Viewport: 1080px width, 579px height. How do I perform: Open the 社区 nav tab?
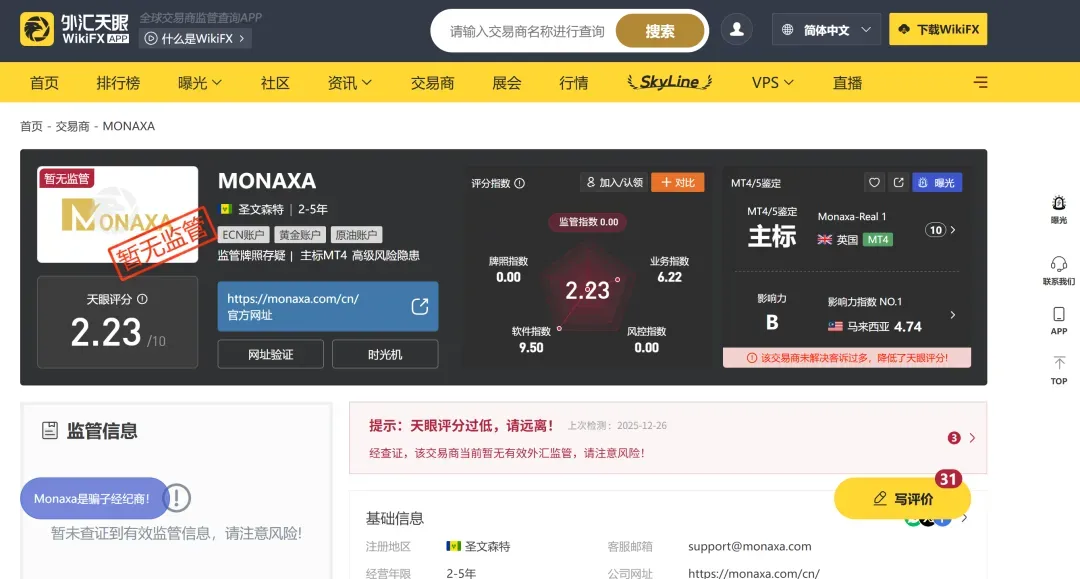click(x=275, y=83)
